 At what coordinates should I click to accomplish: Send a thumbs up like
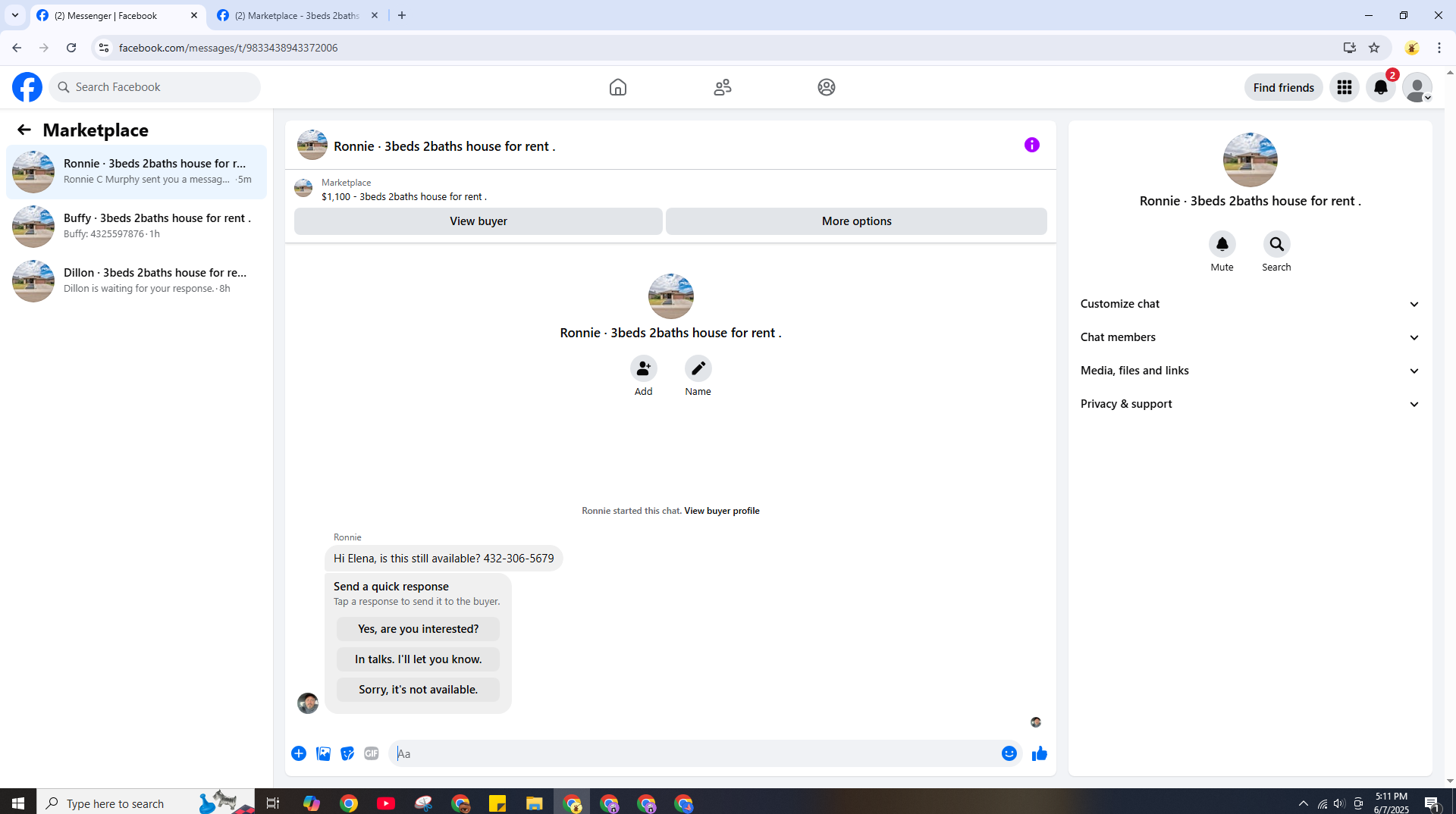click(x=1040, y=753)
